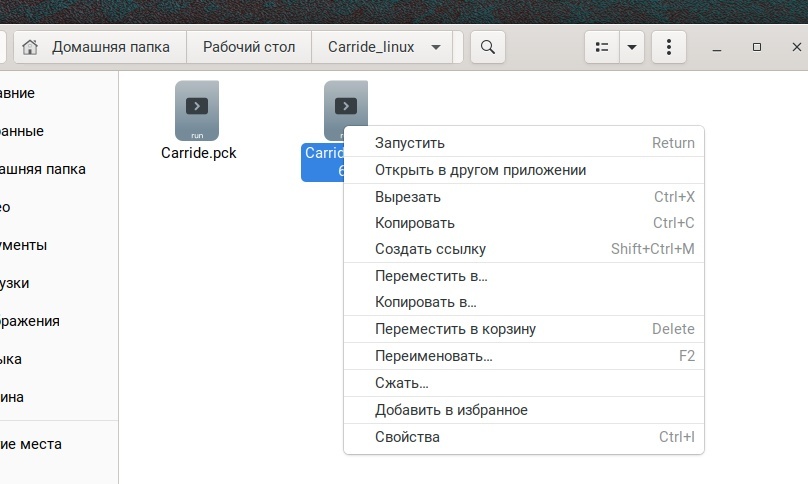Screen dimensions: 808x484
Task: Open the Carride_linux path dropdown arrow
Action: coord(435,47)
